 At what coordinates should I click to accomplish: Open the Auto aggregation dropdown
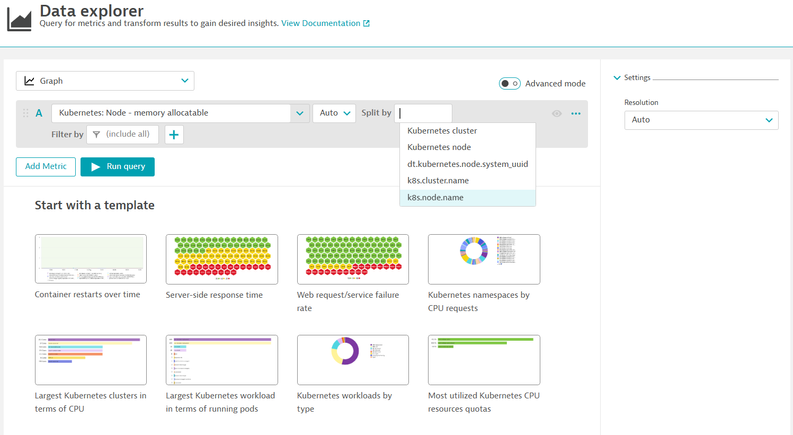tap(334, 114)
